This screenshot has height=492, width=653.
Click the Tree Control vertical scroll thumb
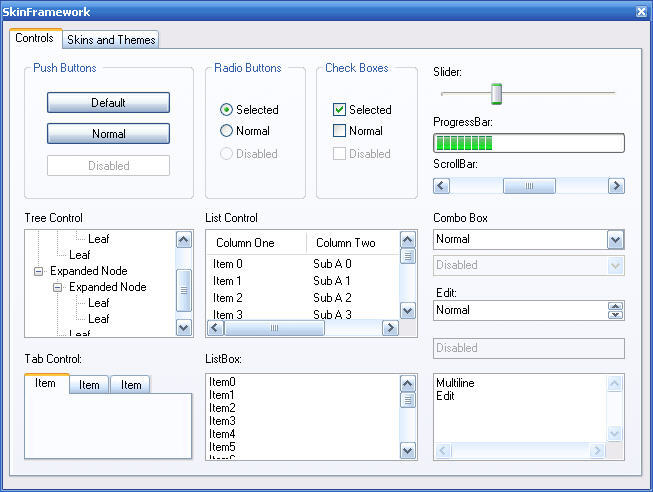point(184,290)
